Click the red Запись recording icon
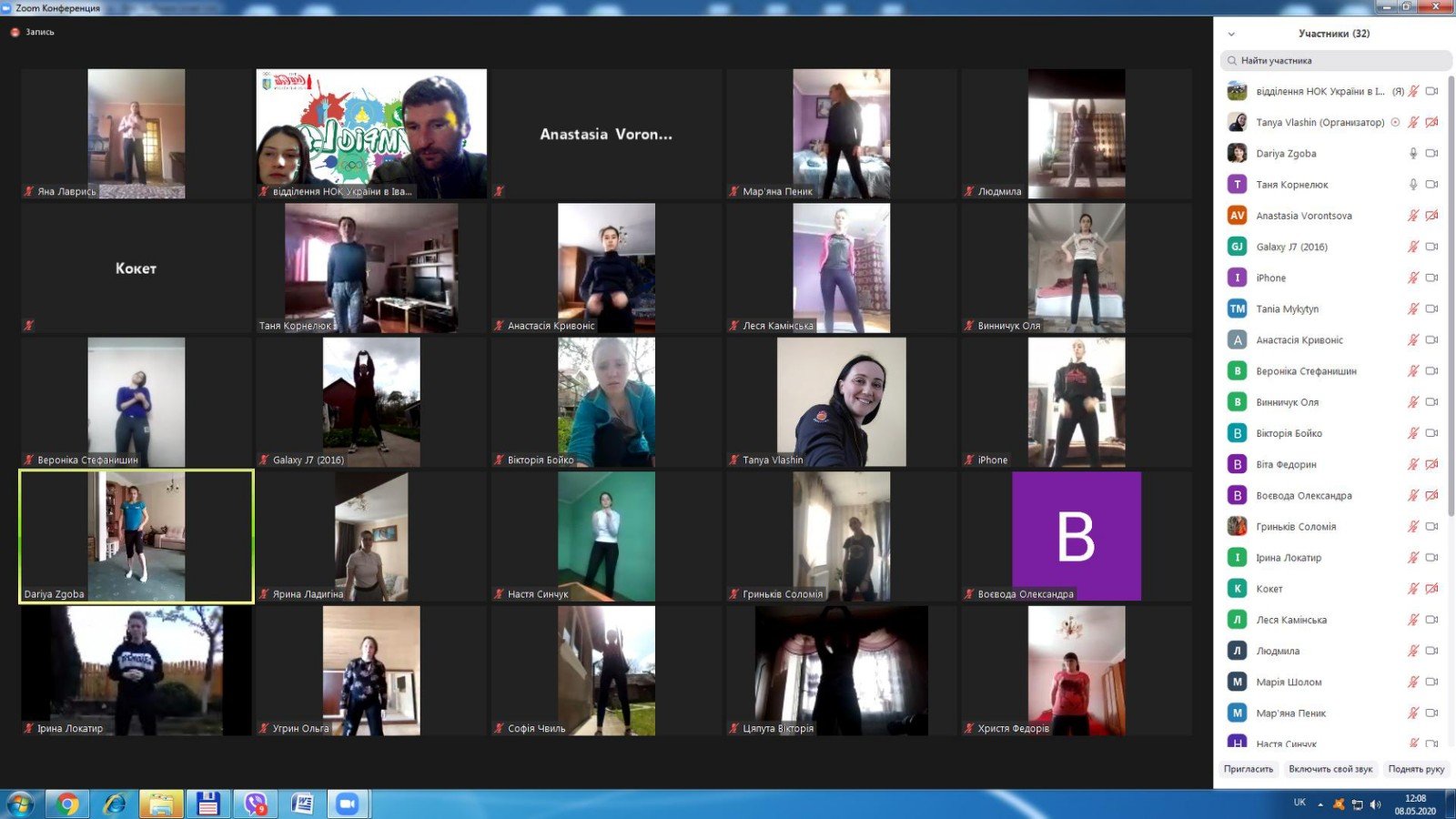 pyautogui.click(x=15, y=32)
